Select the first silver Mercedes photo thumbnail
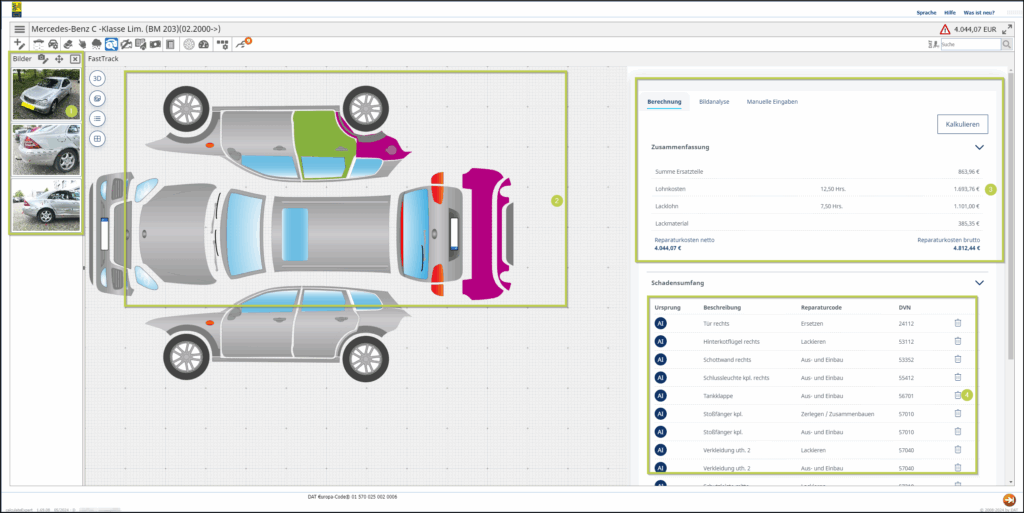1024x513 pixels. coord(46,94)
